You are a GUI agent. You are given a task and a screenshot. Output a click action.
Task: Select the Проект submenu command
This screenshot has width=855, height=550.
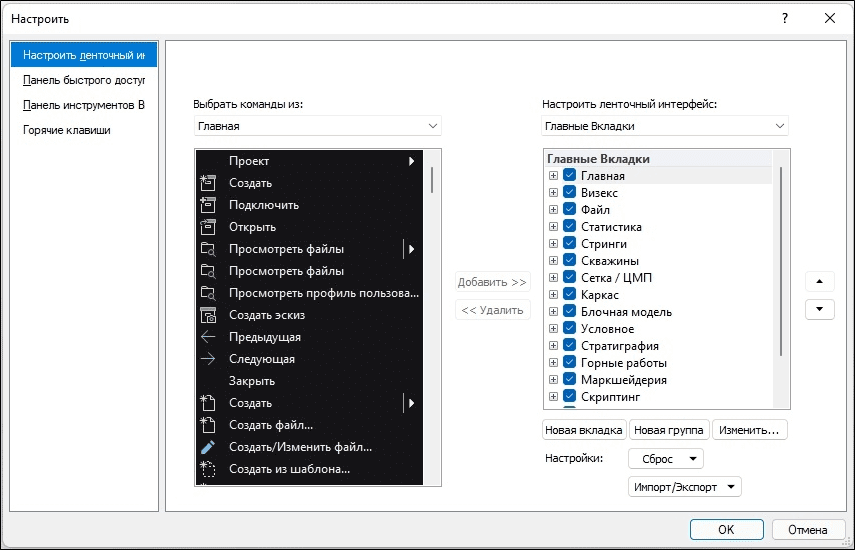[309, 161]
